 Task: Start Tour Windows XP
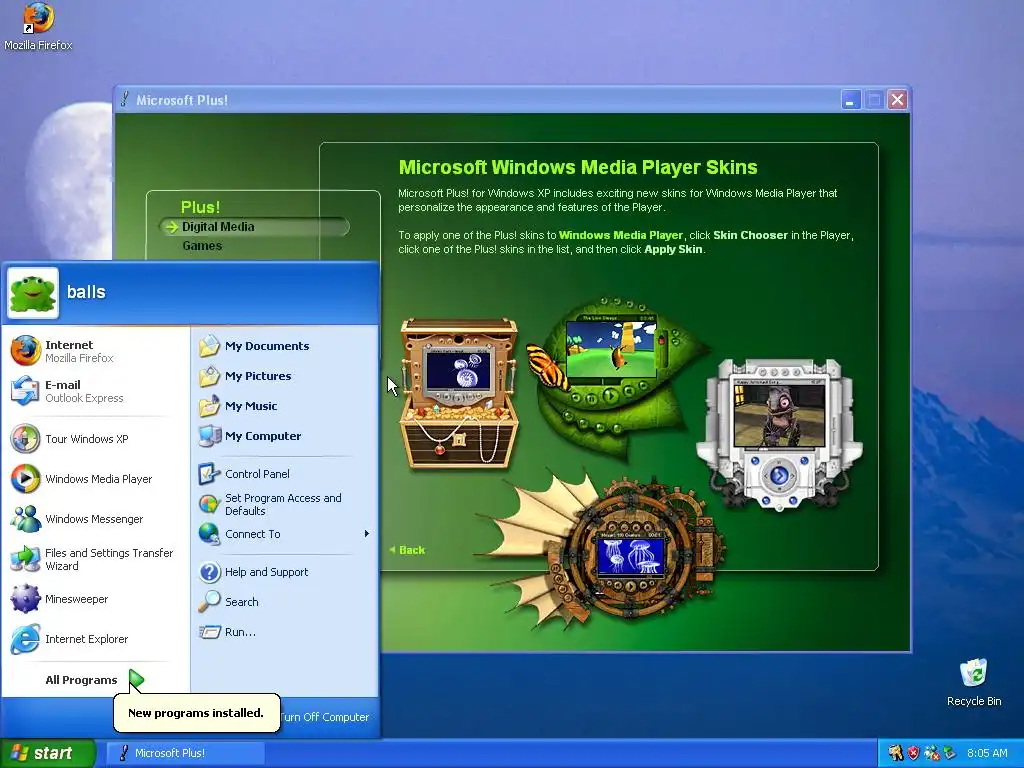point(97,439)
